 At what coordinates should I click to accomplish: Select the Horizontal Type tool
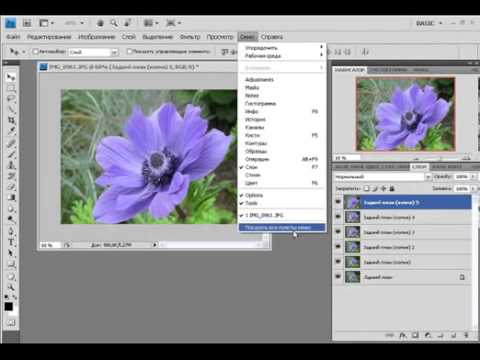click(11, 242)
